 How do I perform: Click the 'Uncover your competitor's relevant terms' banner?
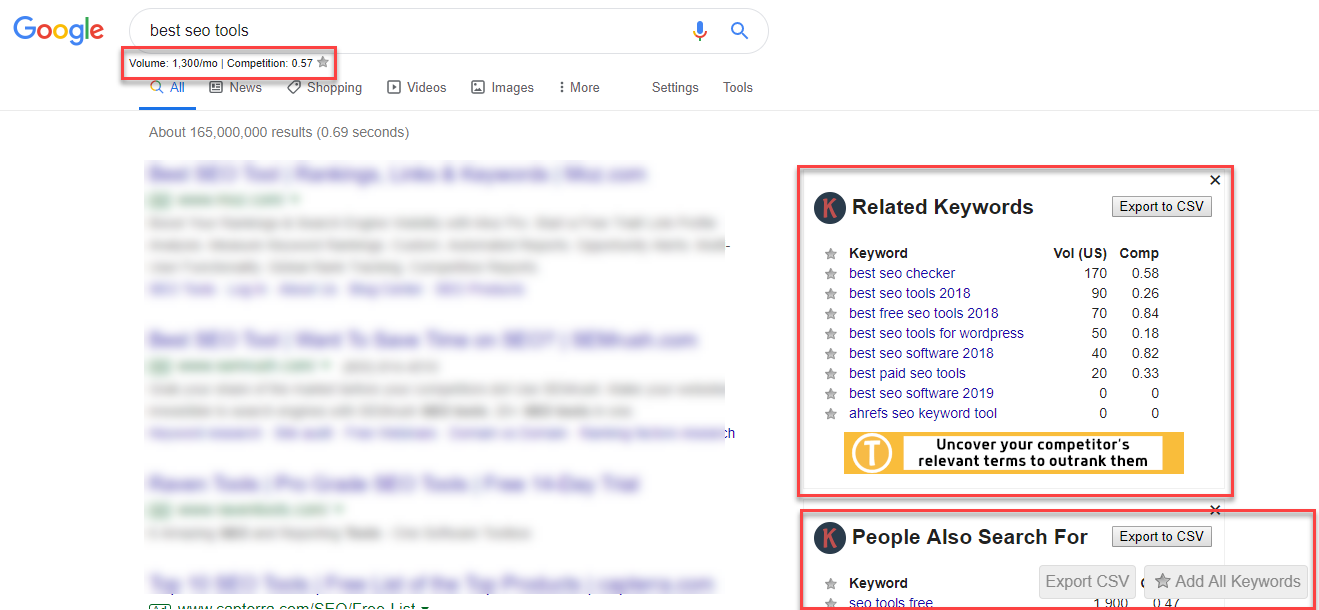pos(1014,453)
